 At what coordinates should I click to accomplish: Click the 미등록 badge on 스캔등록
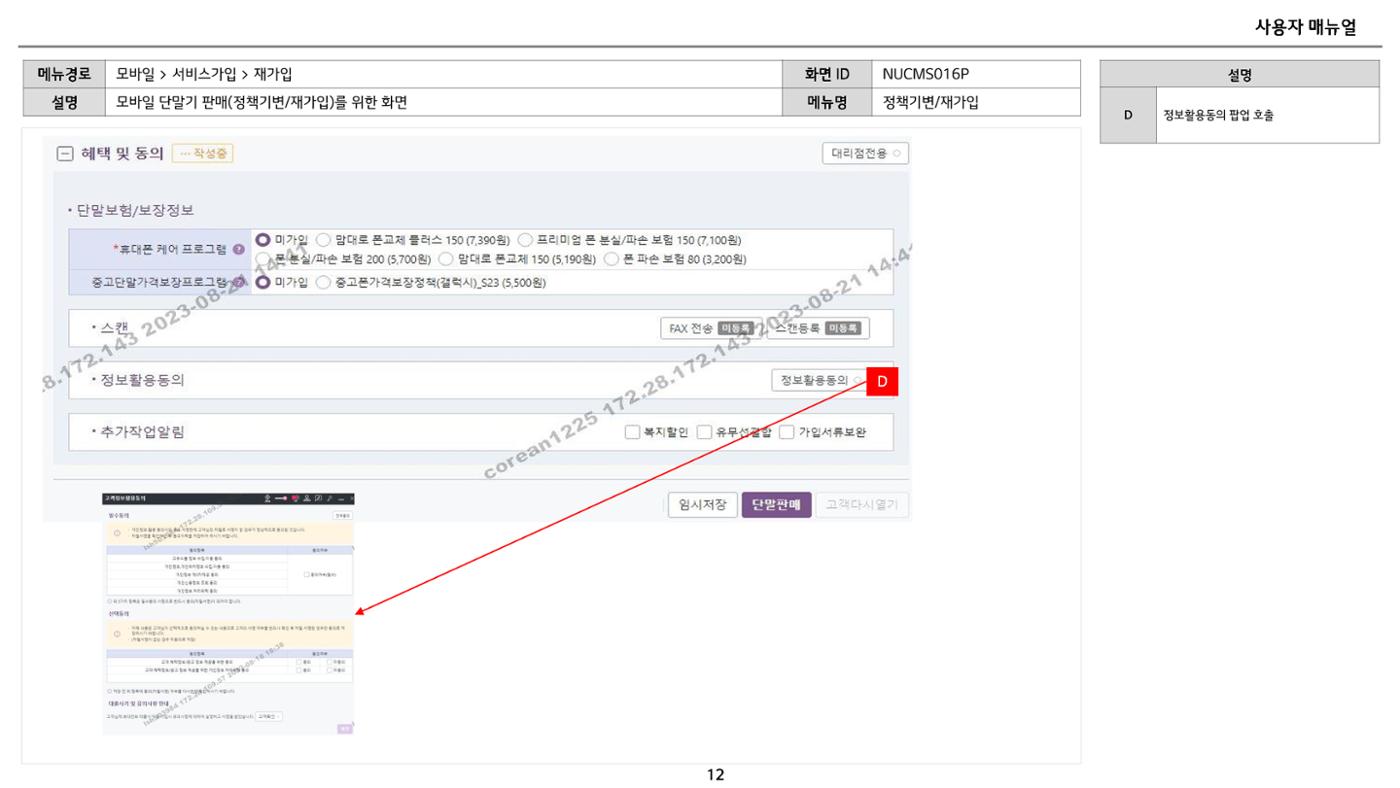pos(844,328)
